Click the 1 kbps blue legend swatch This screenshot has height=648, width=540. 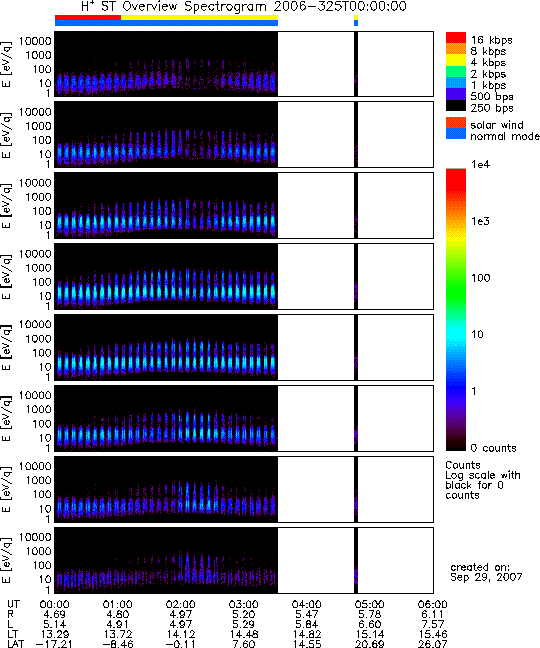tap(456, 83)
